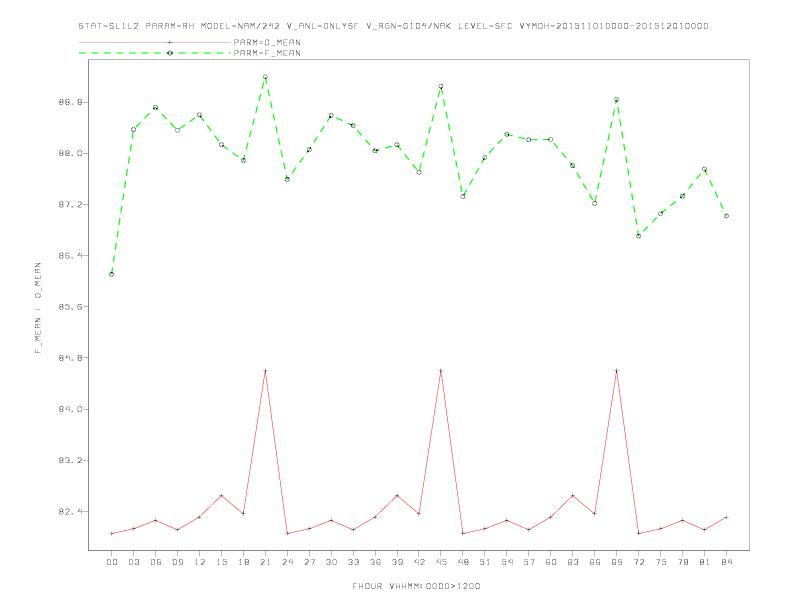Select the O_MEAN data point at hour 15
This screenshot has height=612, width=792.
[x=221, y=495]
